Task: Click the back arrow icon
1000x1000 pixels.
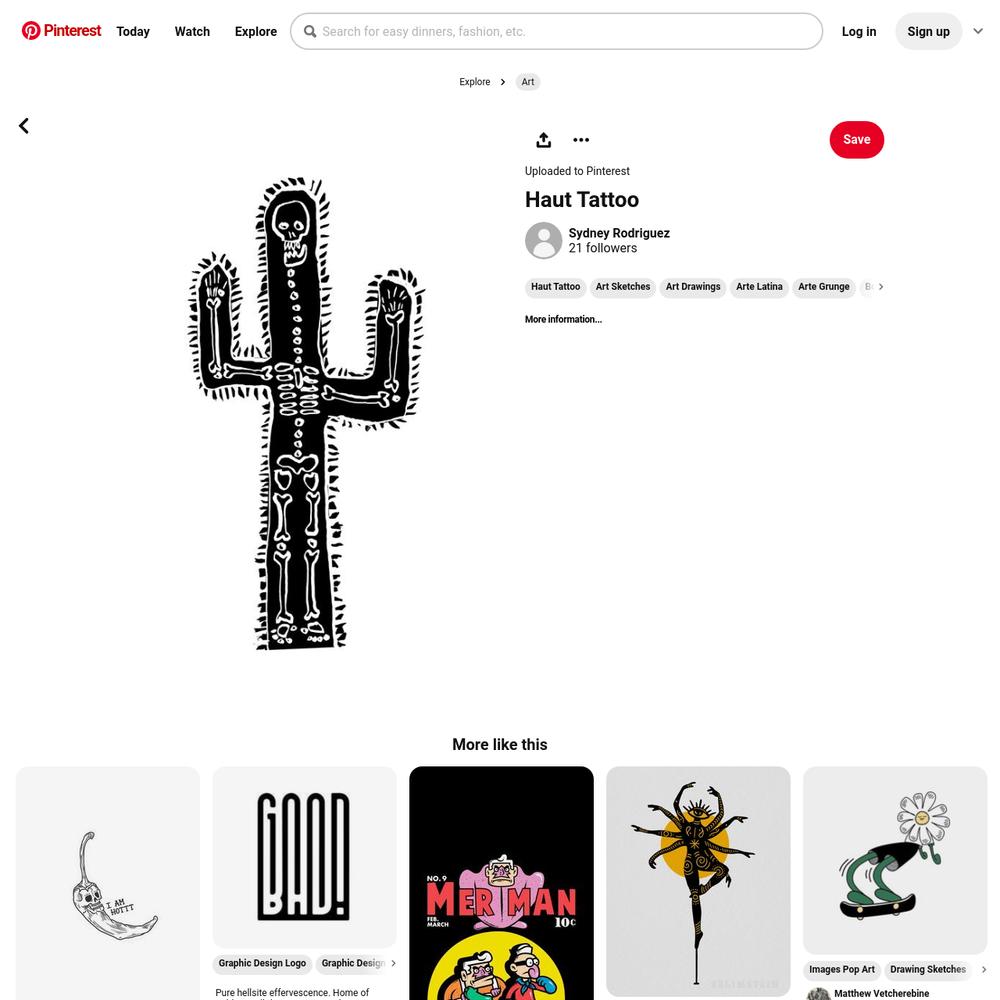Action: coord(24,126)
